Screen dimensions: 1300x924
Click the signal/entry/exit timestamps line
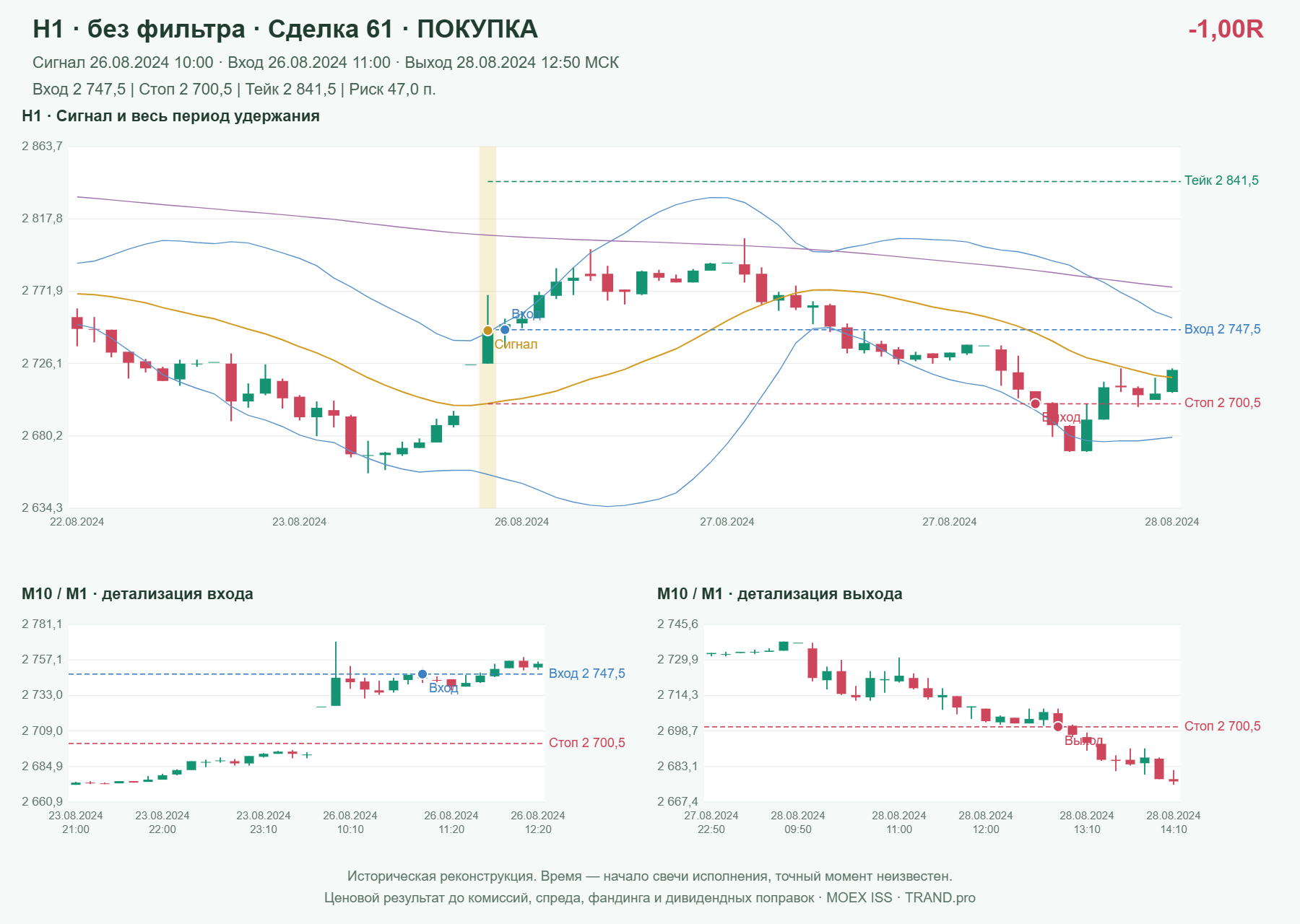click(x=326, y=63)
